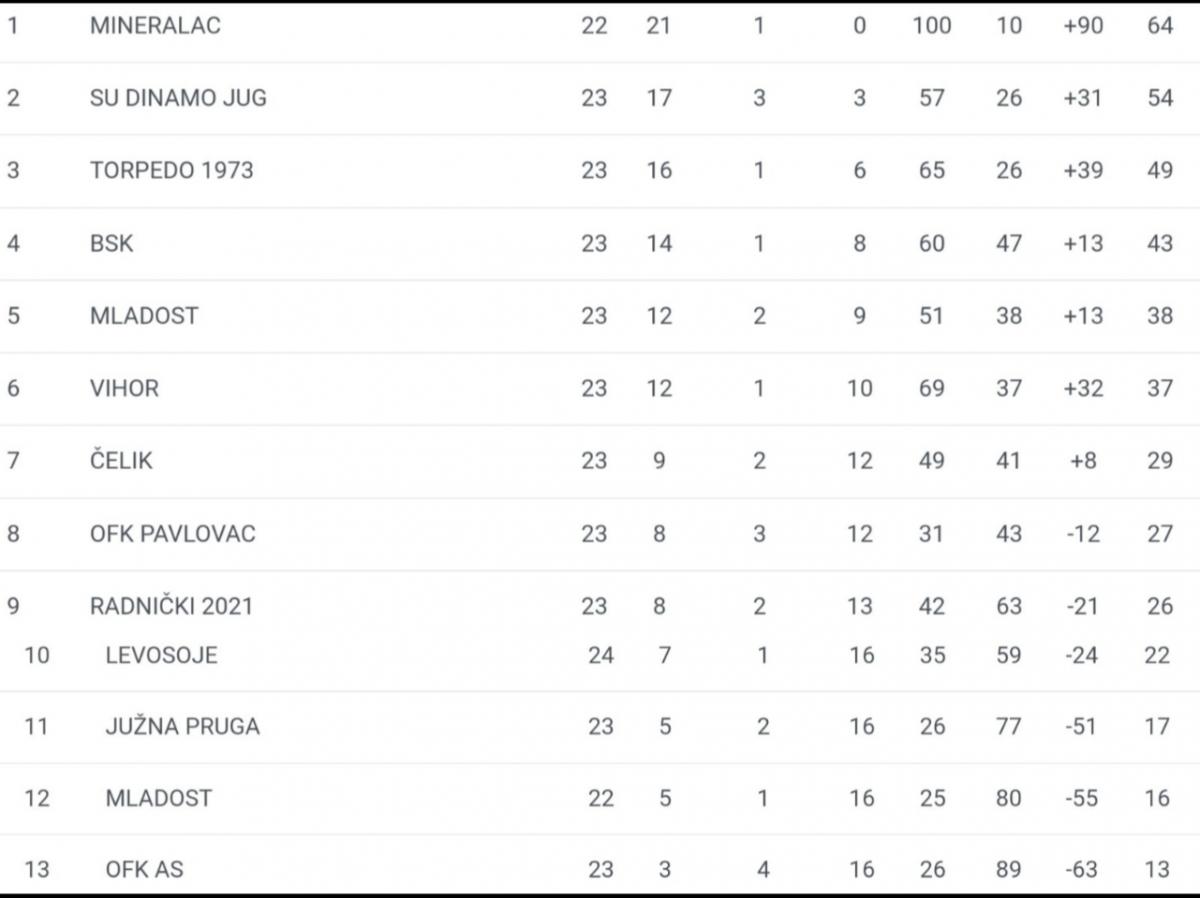
Task: Click the TORPEDO 1973 team name
Action: 172,170
